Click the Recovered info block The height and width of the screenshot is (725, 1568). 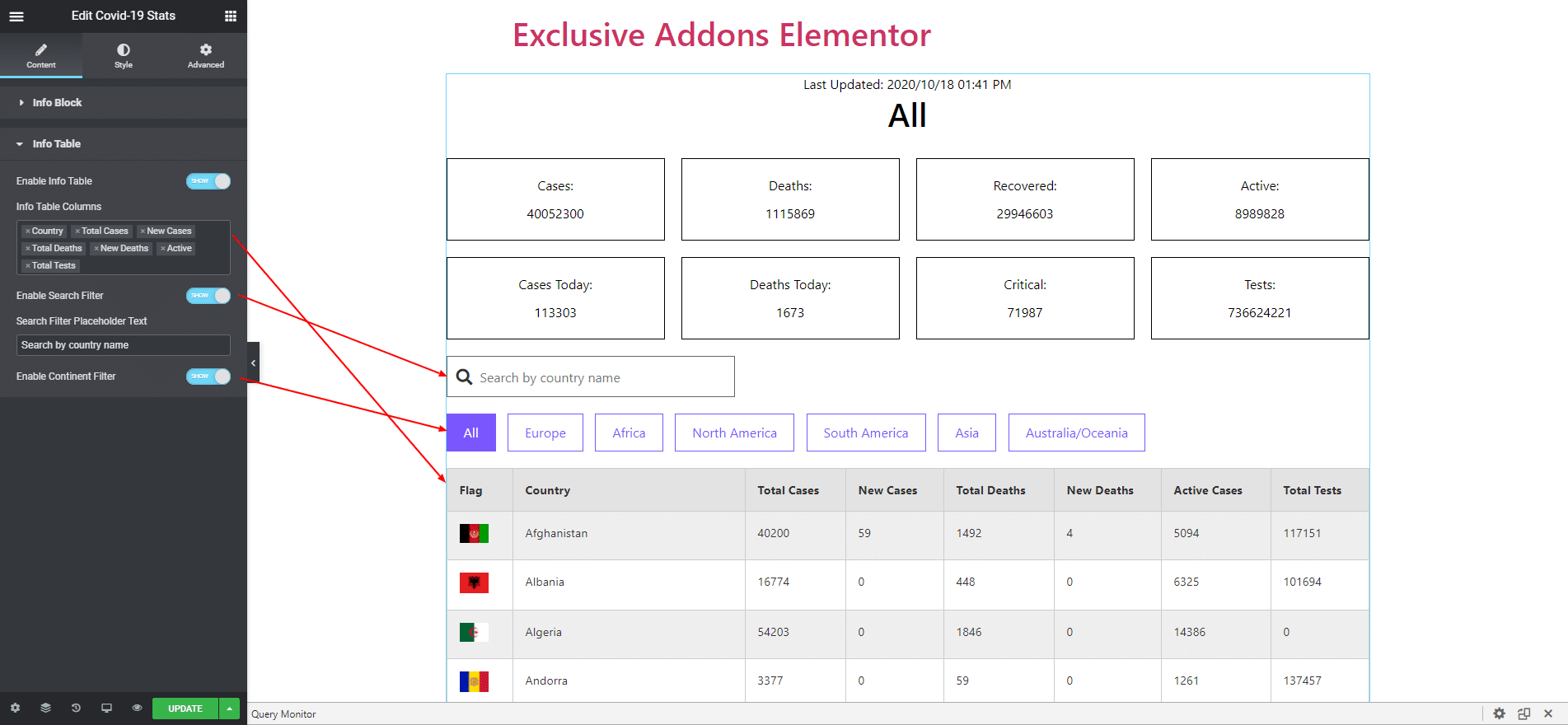click(x=1025, y=199)
